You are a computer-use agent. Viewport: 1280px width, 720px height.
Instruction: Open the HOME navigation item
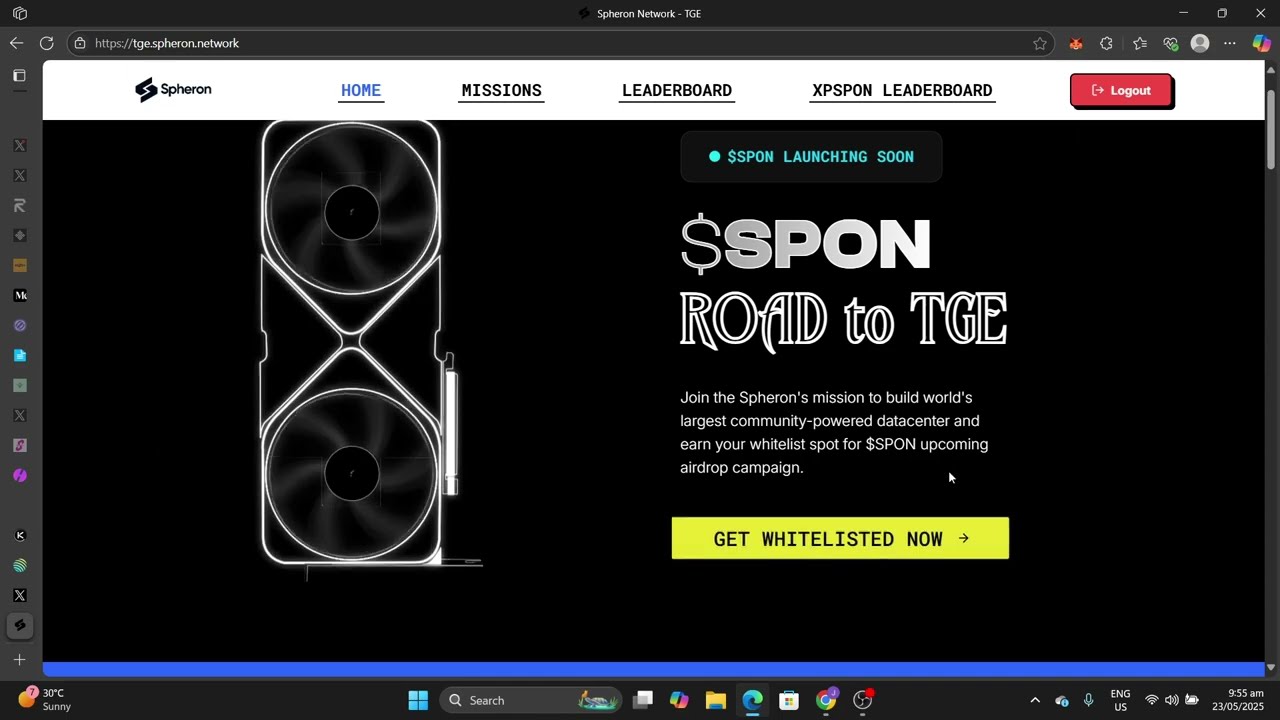click(x=361, y=90)
